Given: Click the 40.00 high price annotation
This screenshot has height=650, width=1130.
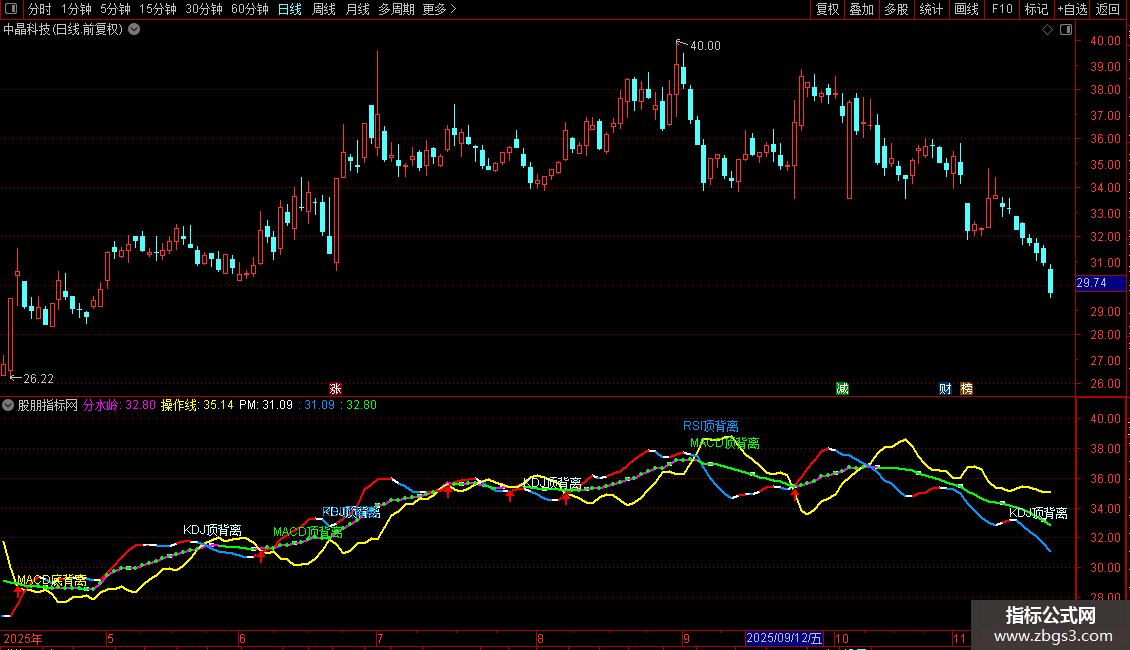Looking at the screenshot, I should [705, 45].
